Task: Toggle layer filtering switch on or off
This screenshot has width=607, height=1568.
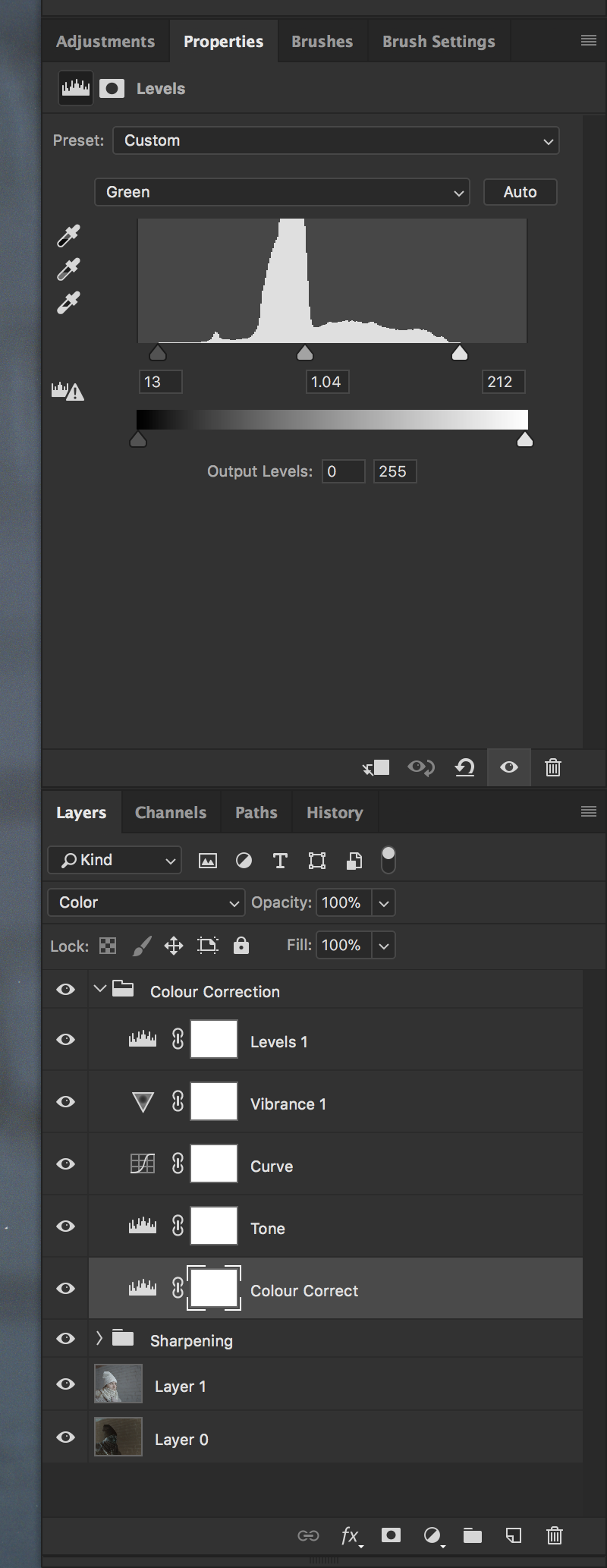Action: pos(388,860)
